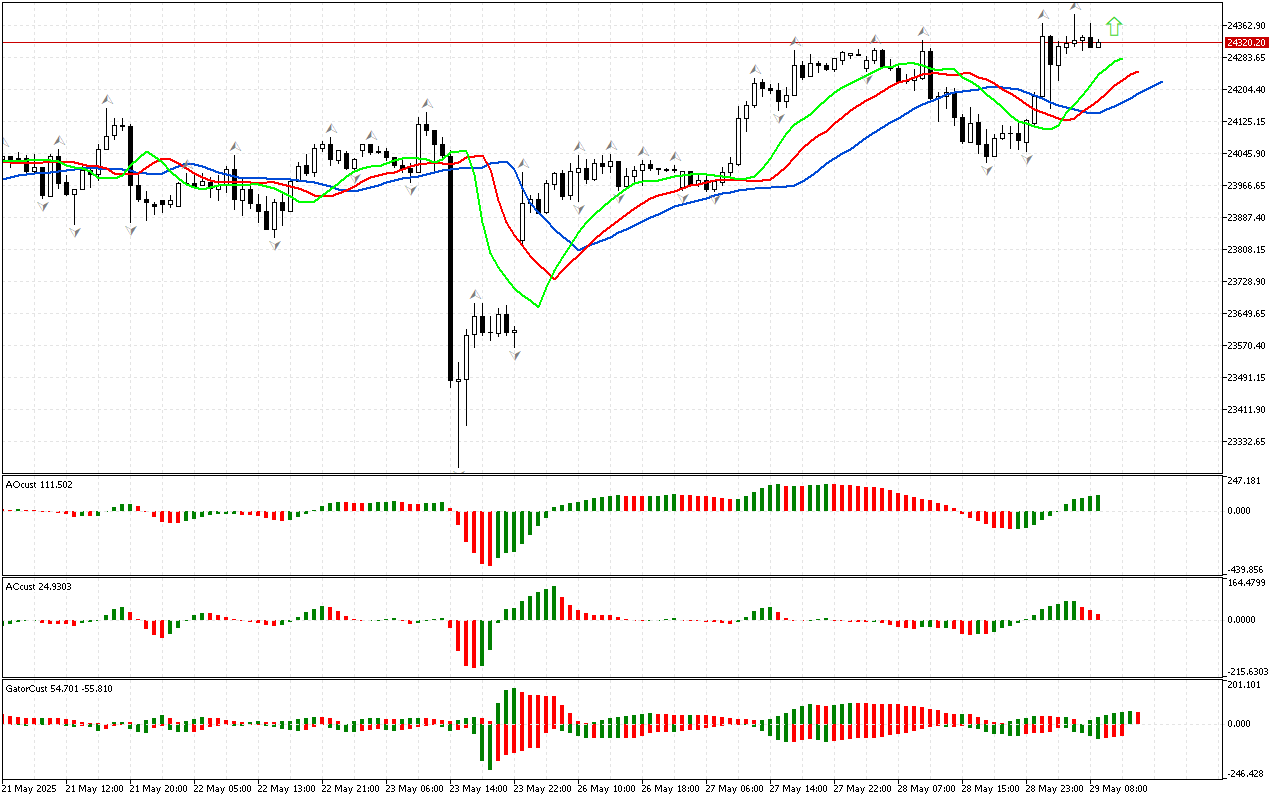Click the 29 May 08:00 time label
The height and width of the screenshot is (800, 1280).
1118,789
